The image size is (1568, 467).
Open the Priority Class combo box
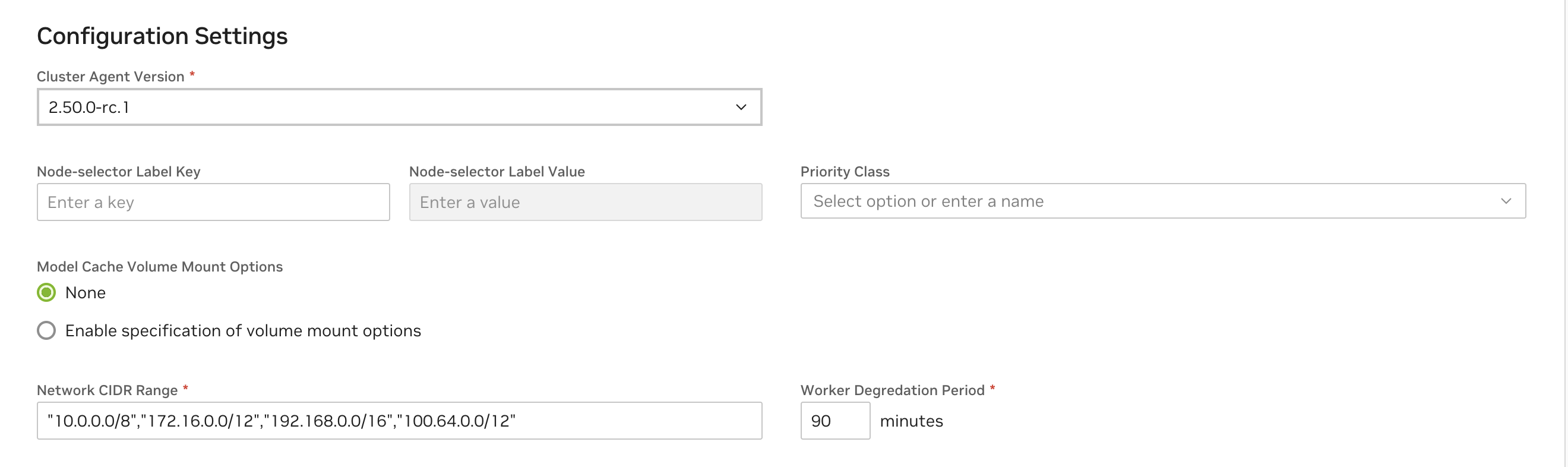point(1150,201)
